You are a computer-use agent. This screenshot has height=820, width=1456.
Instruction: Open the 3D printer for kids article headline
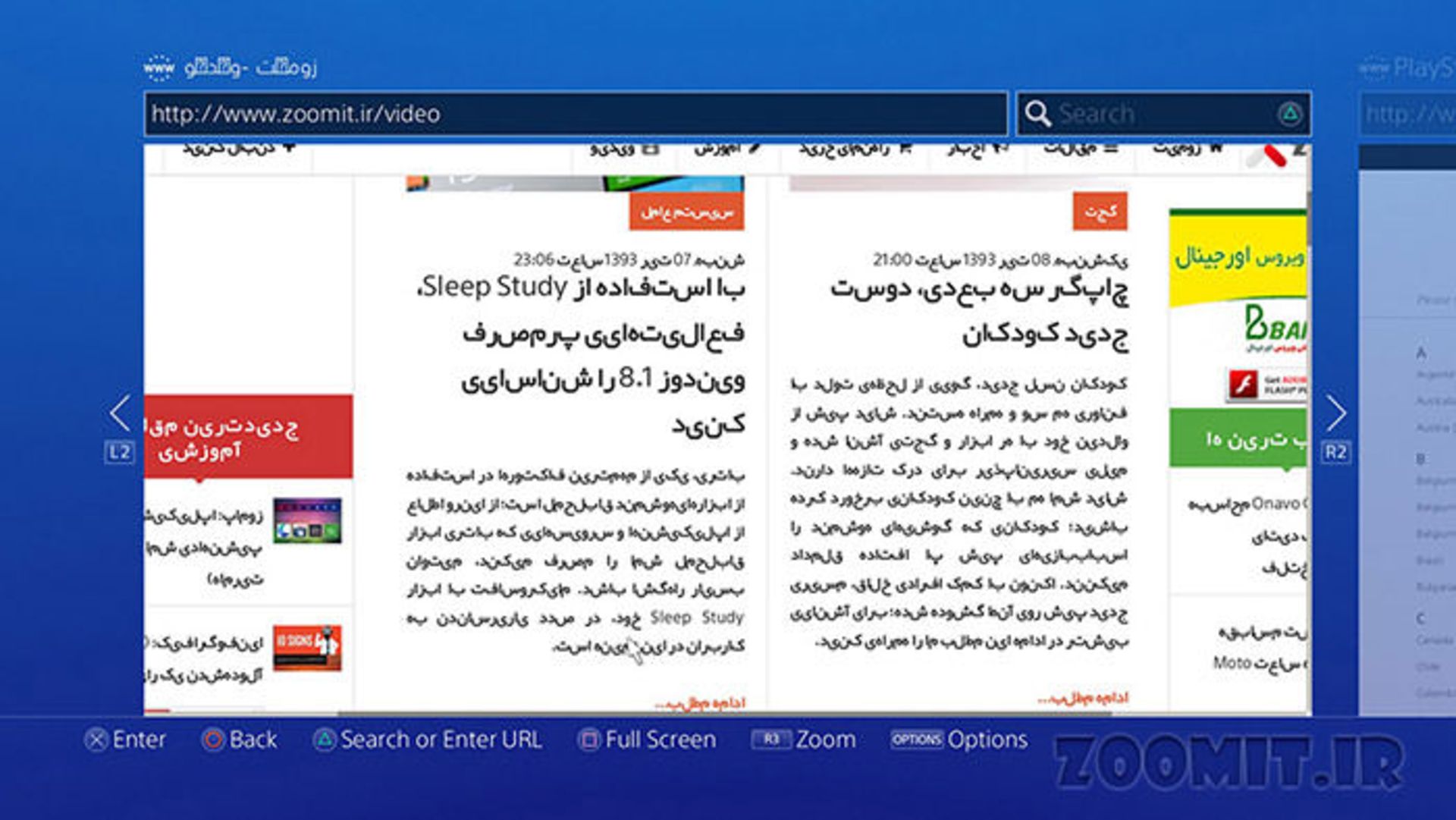[x=980, y=311]
